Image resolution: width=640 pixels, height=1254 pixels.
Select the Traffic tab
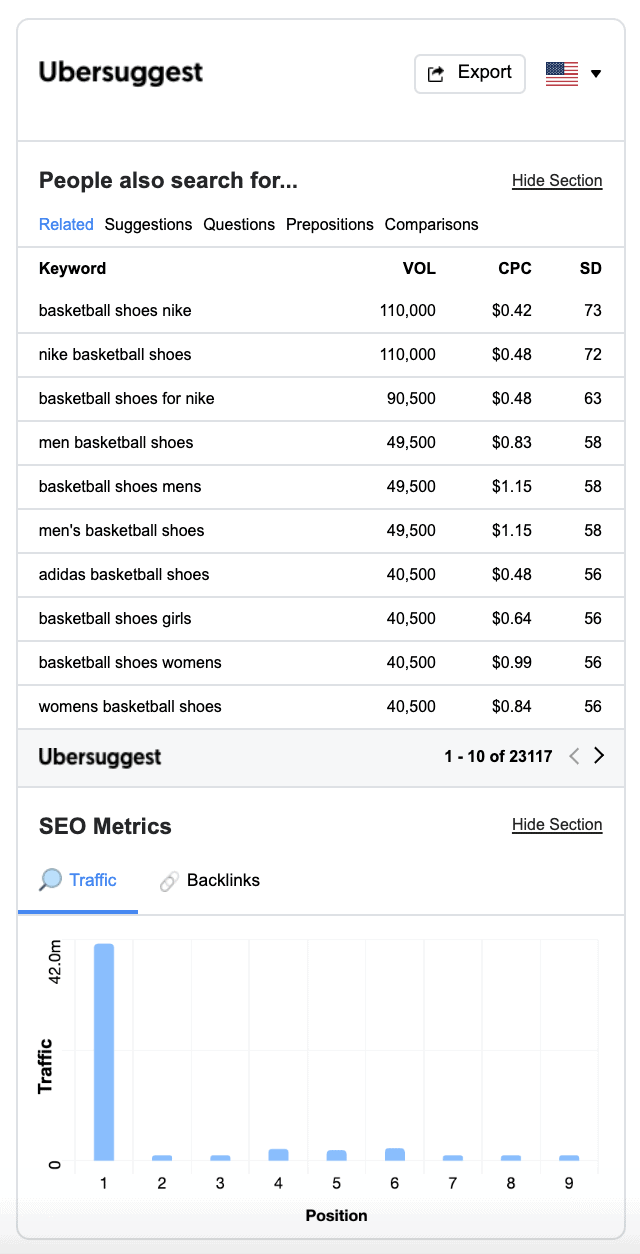tap(78, 881)
